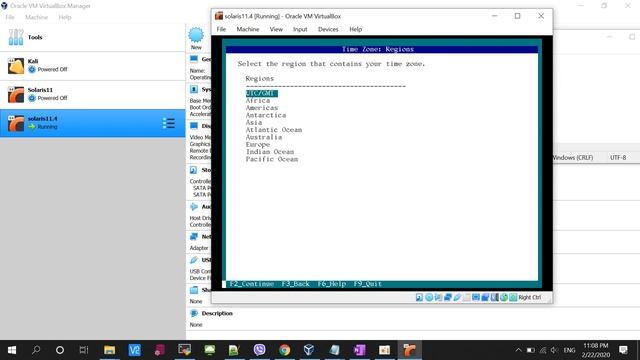
Task: Click the VirtualBox cube icon in taskbar
Action: [309, 350]
